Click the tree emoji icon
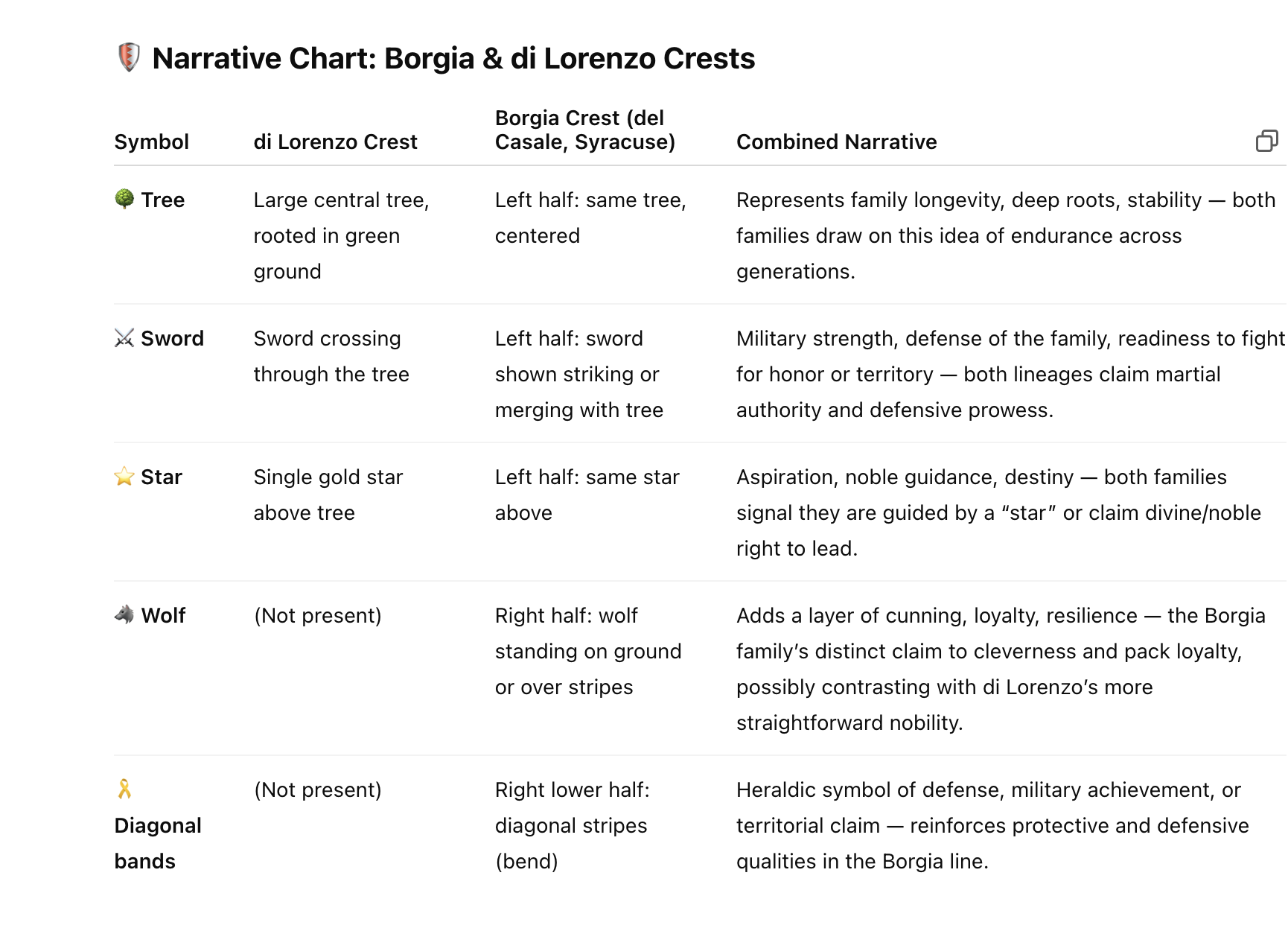Screen dimensions: 1288x931 point(124,199)
